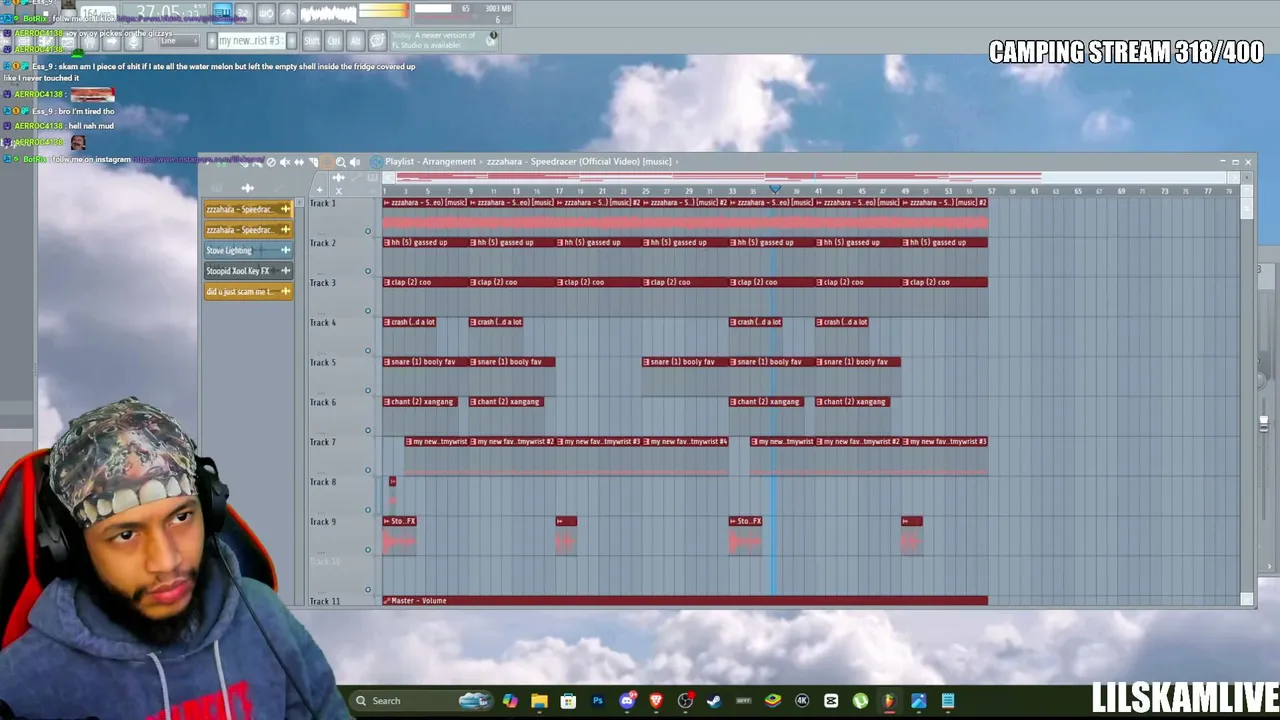Screen dimensions: 1280x720
Task: Open FL Studio from the taskbar
Action: tap(889, 701)
